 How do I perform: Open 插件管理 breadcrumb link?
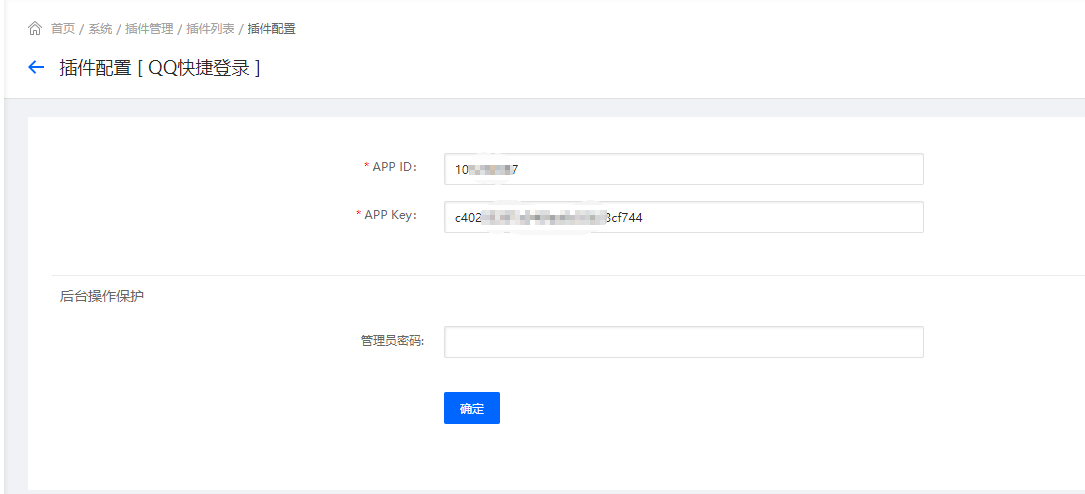[149, 28]
